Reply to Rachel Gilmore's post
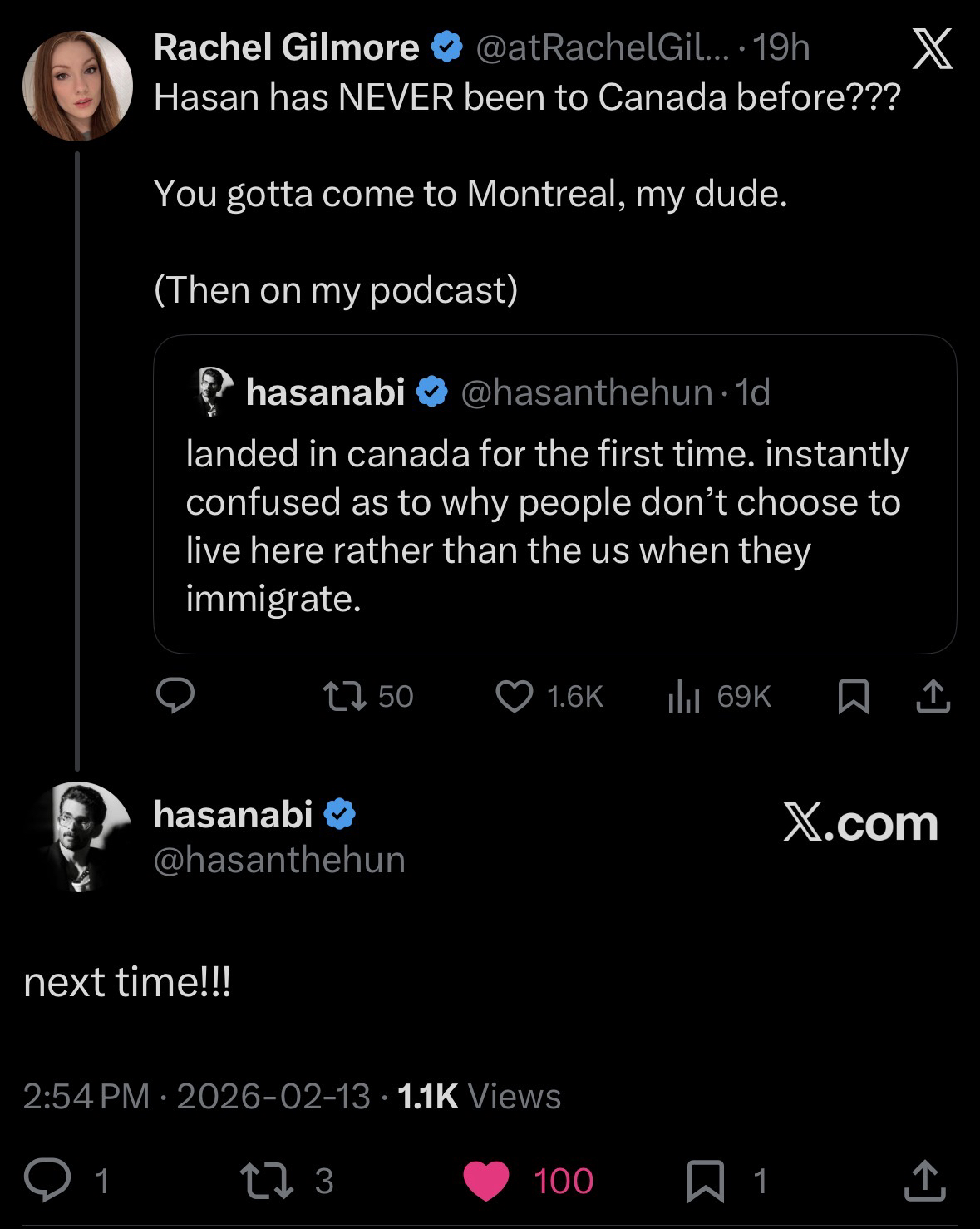This screenshot has width=980, height=1229. (x=176, y=696)
